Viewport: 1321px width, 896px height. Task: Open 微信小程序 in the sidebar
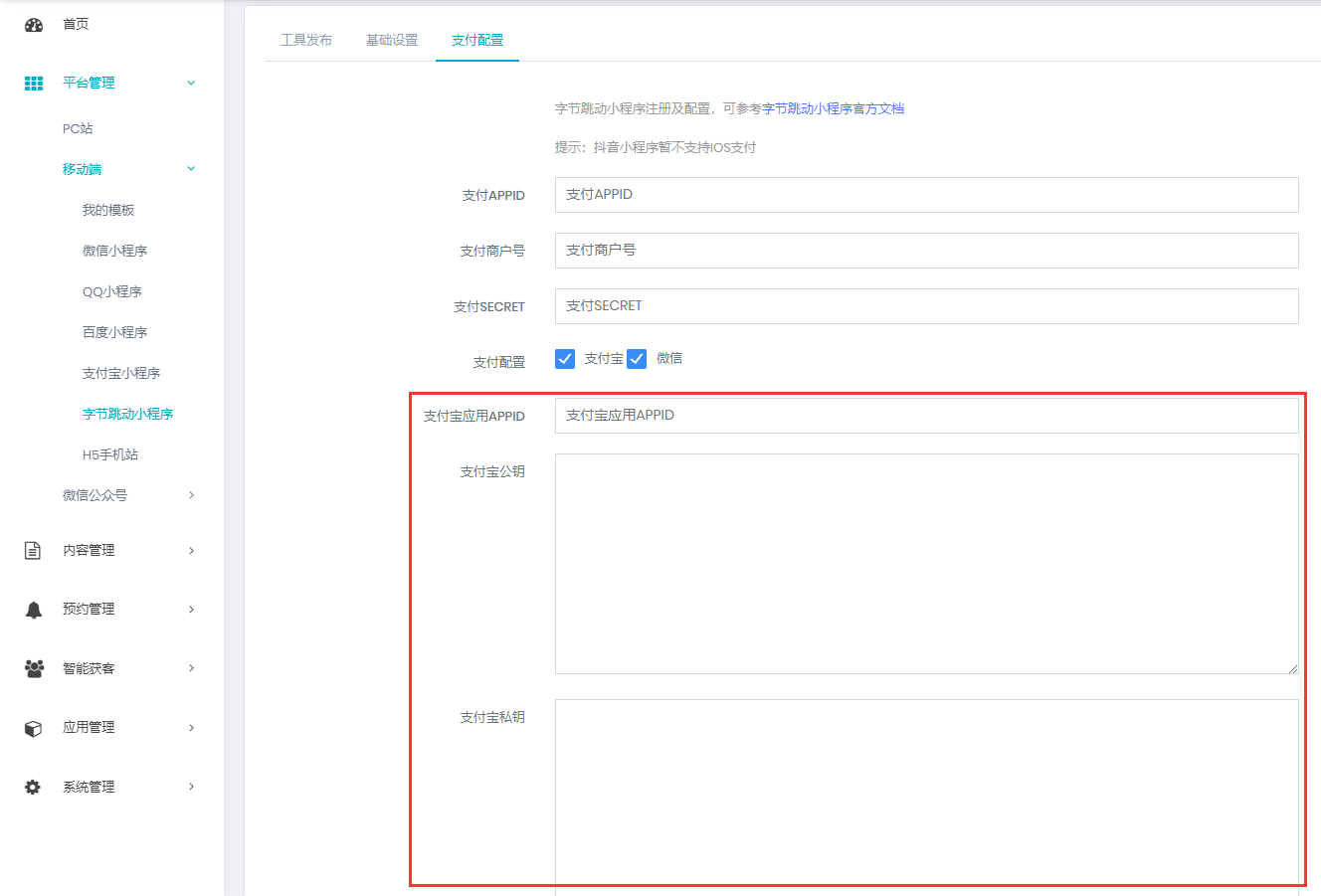tap(114, 251)
